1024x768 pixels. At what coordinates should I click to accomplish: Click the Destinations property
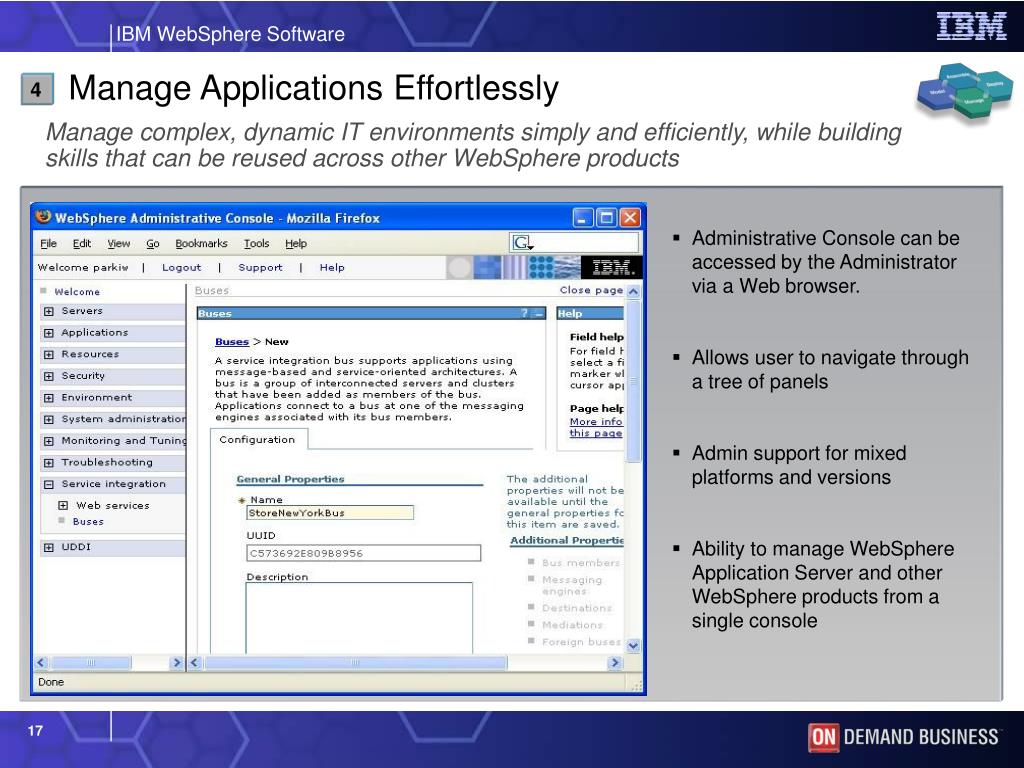[x=577, y=608]
